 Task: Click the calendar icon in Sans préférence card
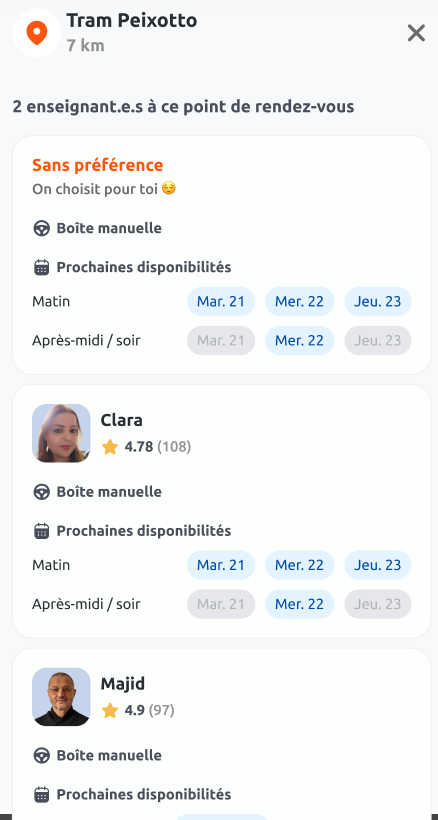[41, 267]
